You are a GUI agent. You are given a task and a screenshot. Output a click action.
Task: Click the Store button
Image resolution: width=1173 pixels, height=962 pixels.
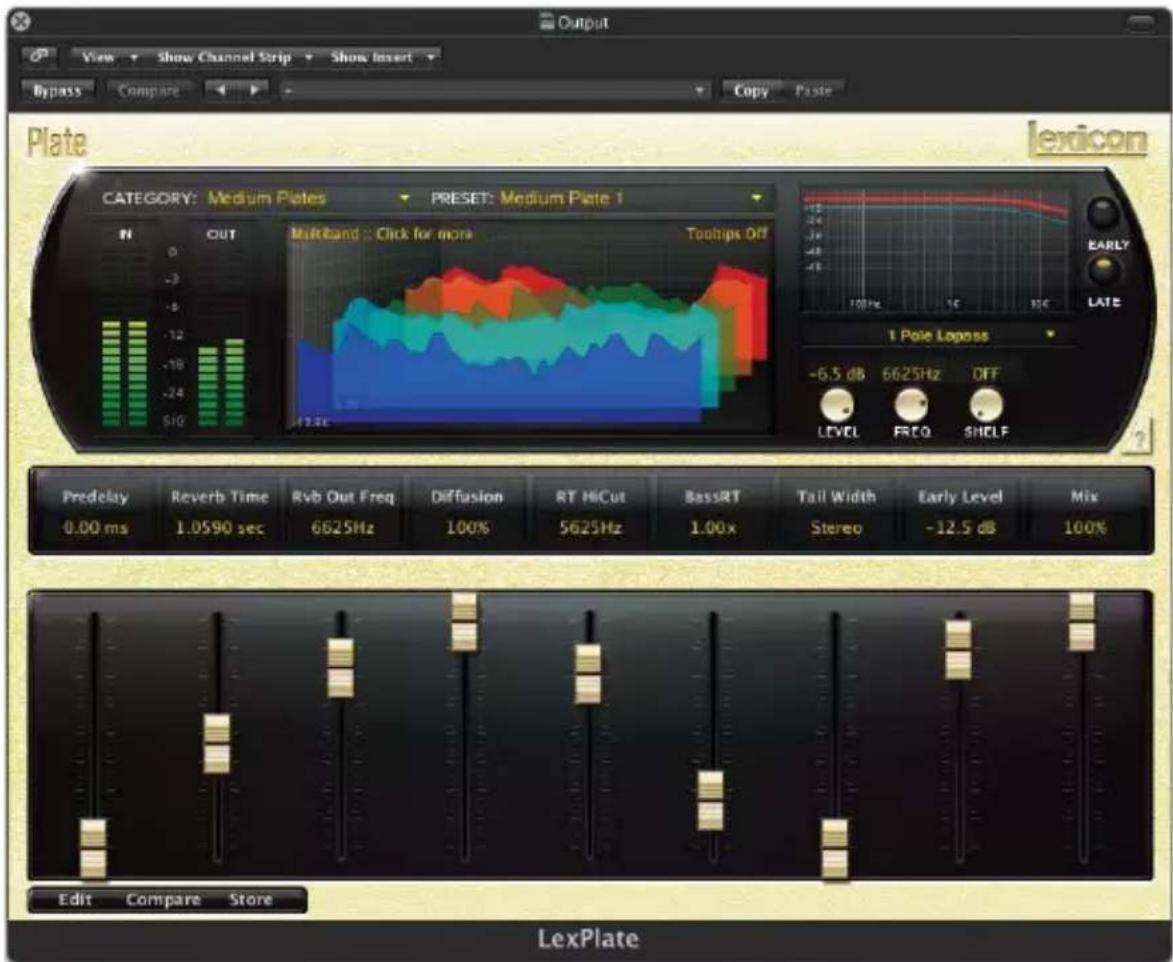point(251,899)
